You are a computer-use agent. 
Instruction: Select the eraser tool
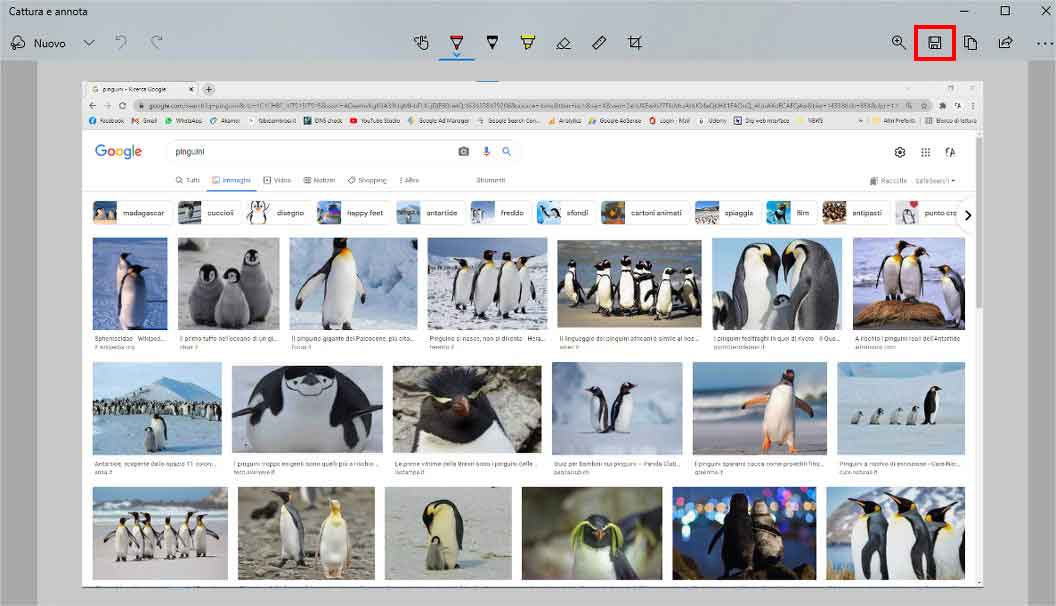[x=564, y=43]
